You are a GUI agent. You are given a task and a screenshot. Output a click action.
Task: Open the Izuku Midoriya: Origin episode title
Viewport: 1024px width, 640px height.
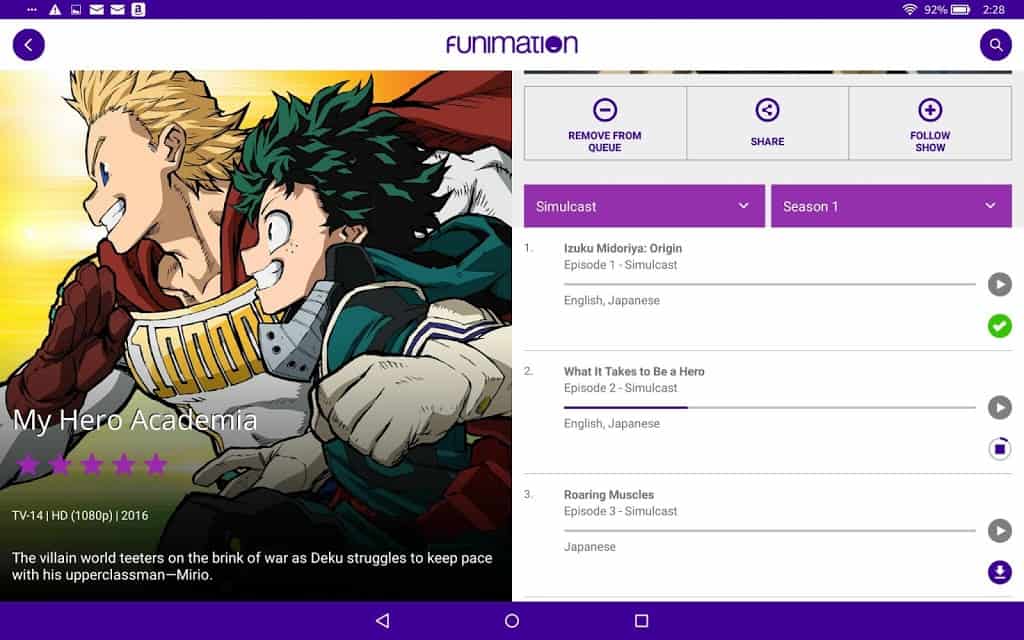click(623, 248)
